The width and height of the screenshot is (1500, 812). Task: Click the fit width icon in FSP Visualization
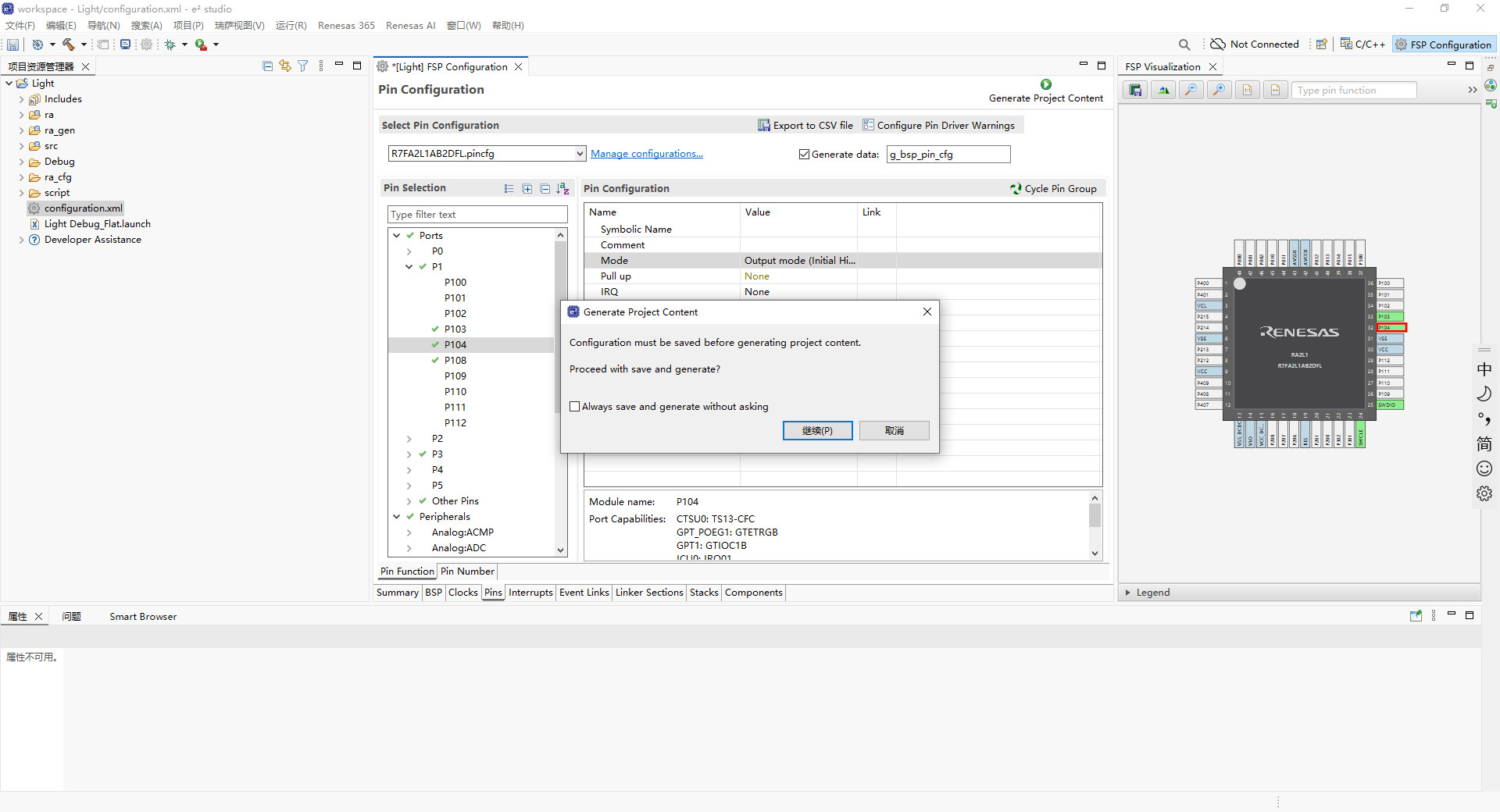tap(1275, 91)
